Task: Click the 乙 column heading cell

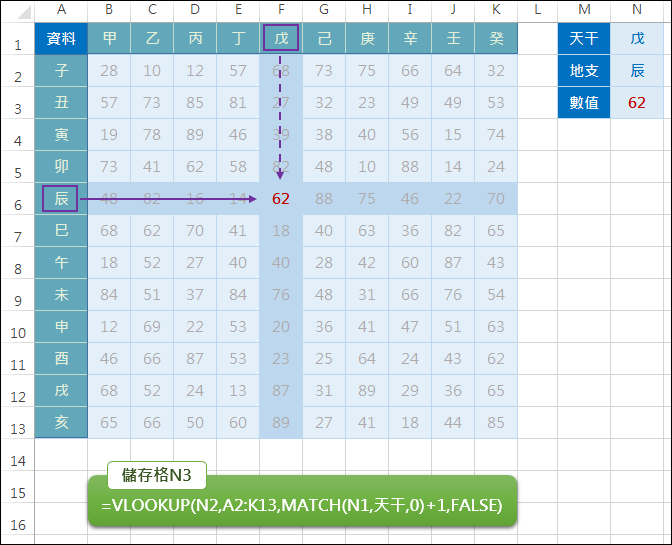Action: (152, 39)
